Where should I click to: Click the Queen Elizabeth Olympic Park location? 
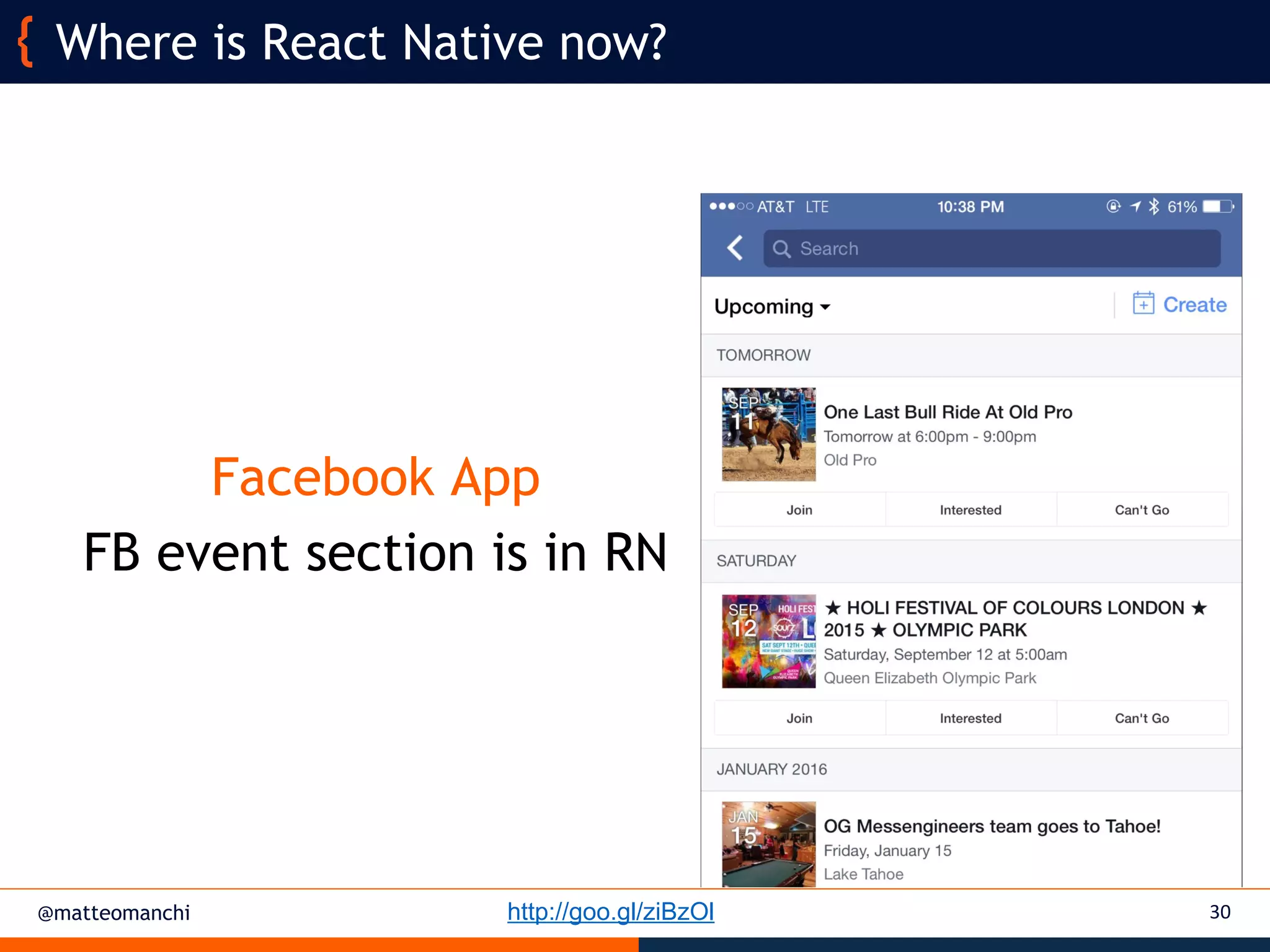click(x=930, y=678)
